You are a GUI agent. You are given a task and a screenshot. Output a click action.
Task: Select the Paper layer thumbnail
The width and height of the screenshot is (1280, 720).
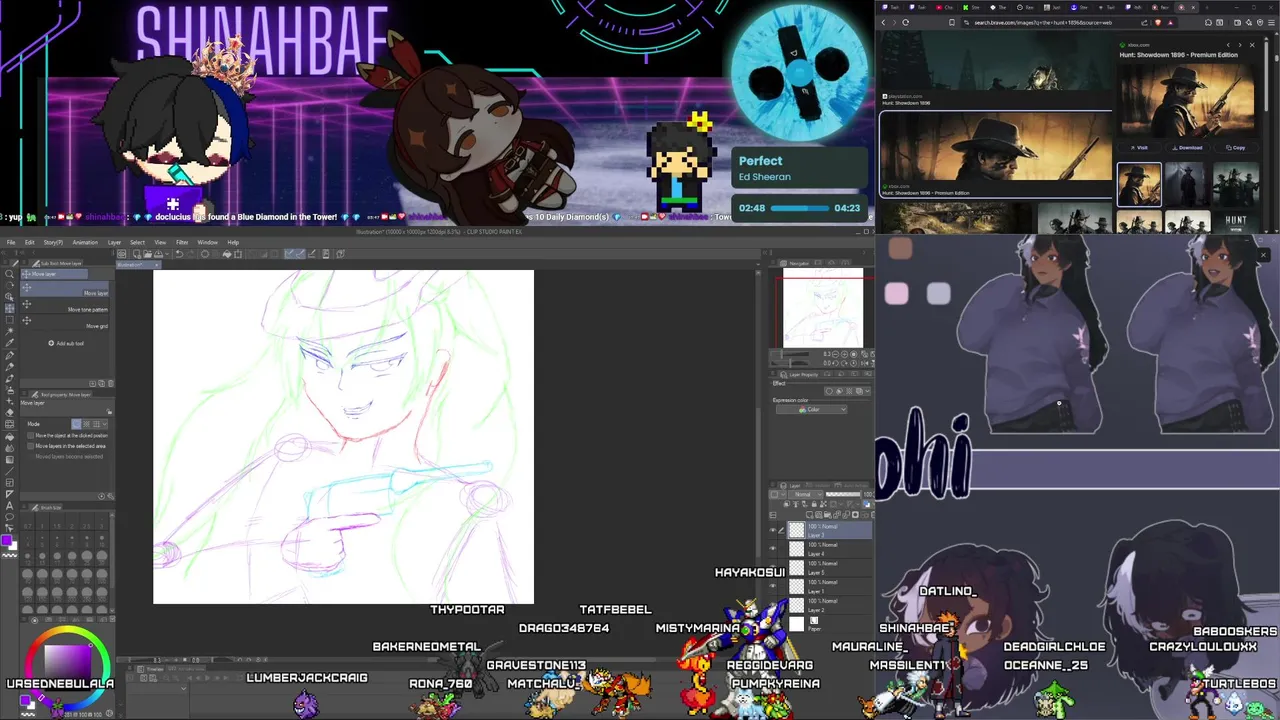tap(796, 624)
